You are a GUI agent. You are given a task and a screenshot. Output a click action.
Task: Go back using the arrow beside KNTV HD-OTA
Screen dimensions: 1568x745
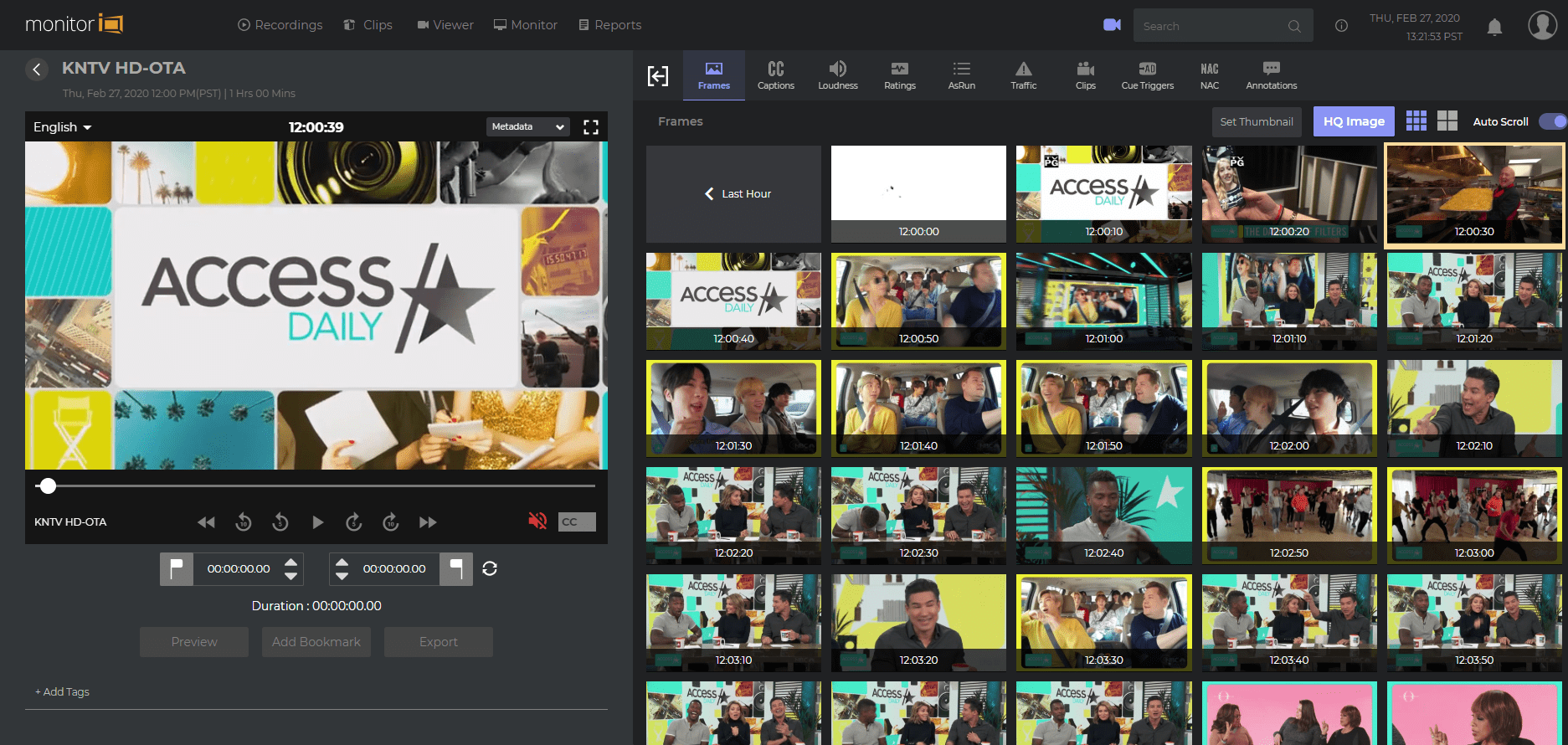coord(36,69)
